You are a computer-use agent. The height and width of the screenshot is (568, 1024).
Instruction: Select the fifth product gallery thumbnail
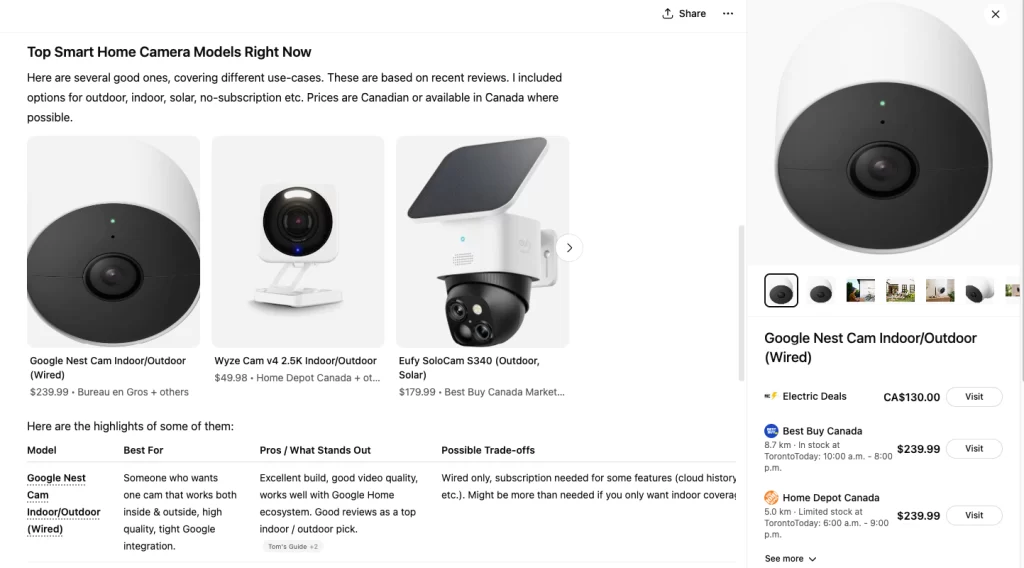click(x=940, y=291)
